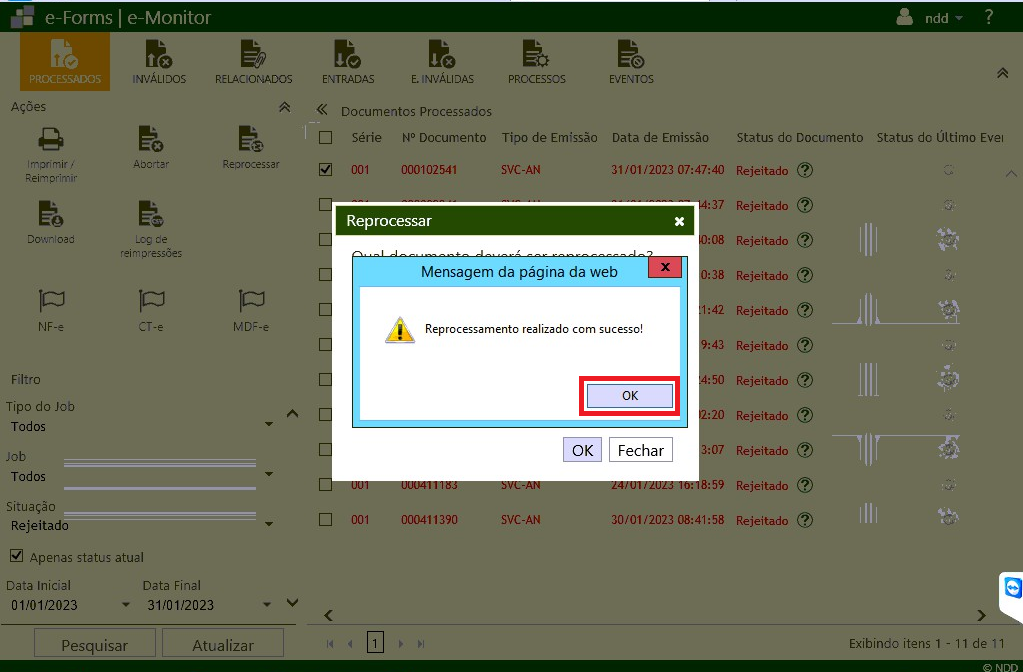Viewport: 1023px width, 672px height.
Task: Go to last page in pager
Action: [421, 644]
